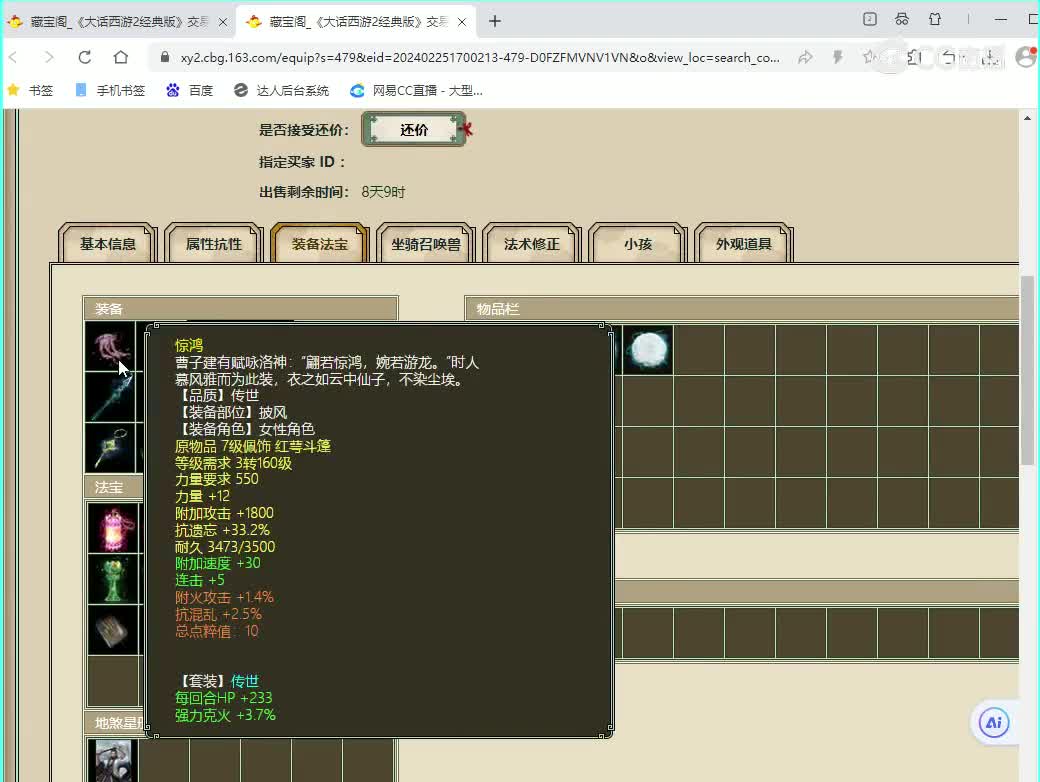The height and width of the screenshot is (782, 1040).
Task: Click the lightning bolt icon in the toolbar
Action: pyautogui.click(x=838, y=58)
